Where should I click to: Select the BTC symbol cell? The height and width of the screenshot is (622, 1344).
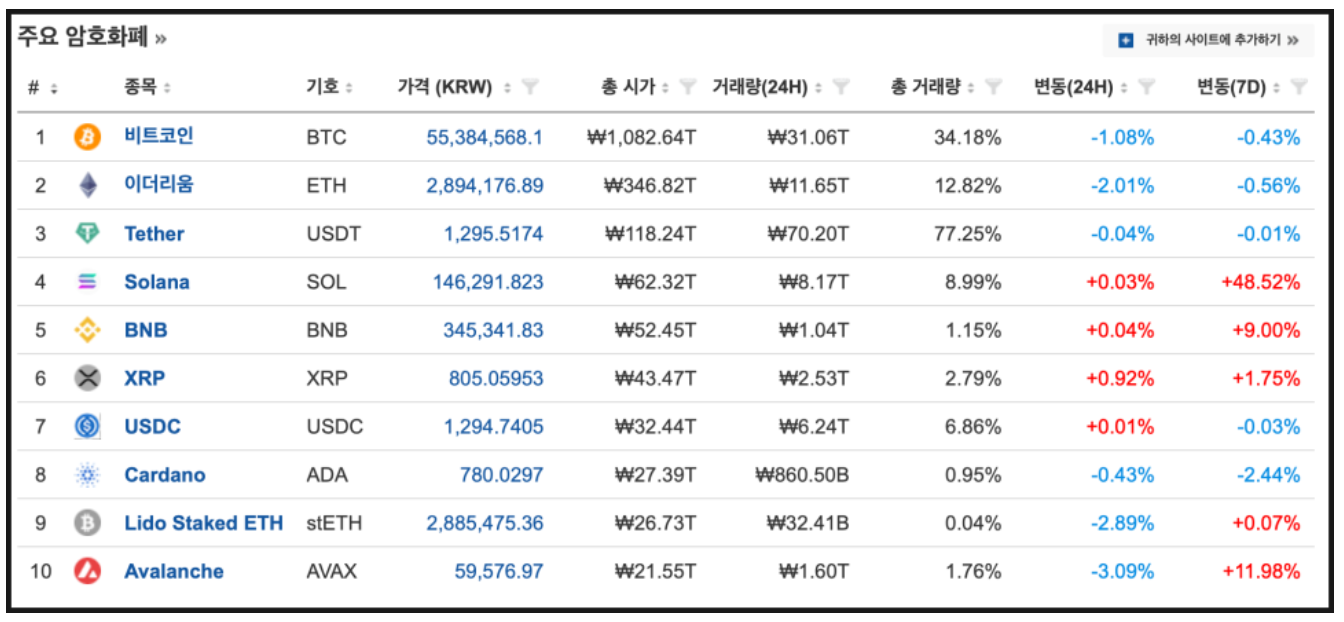326,137
